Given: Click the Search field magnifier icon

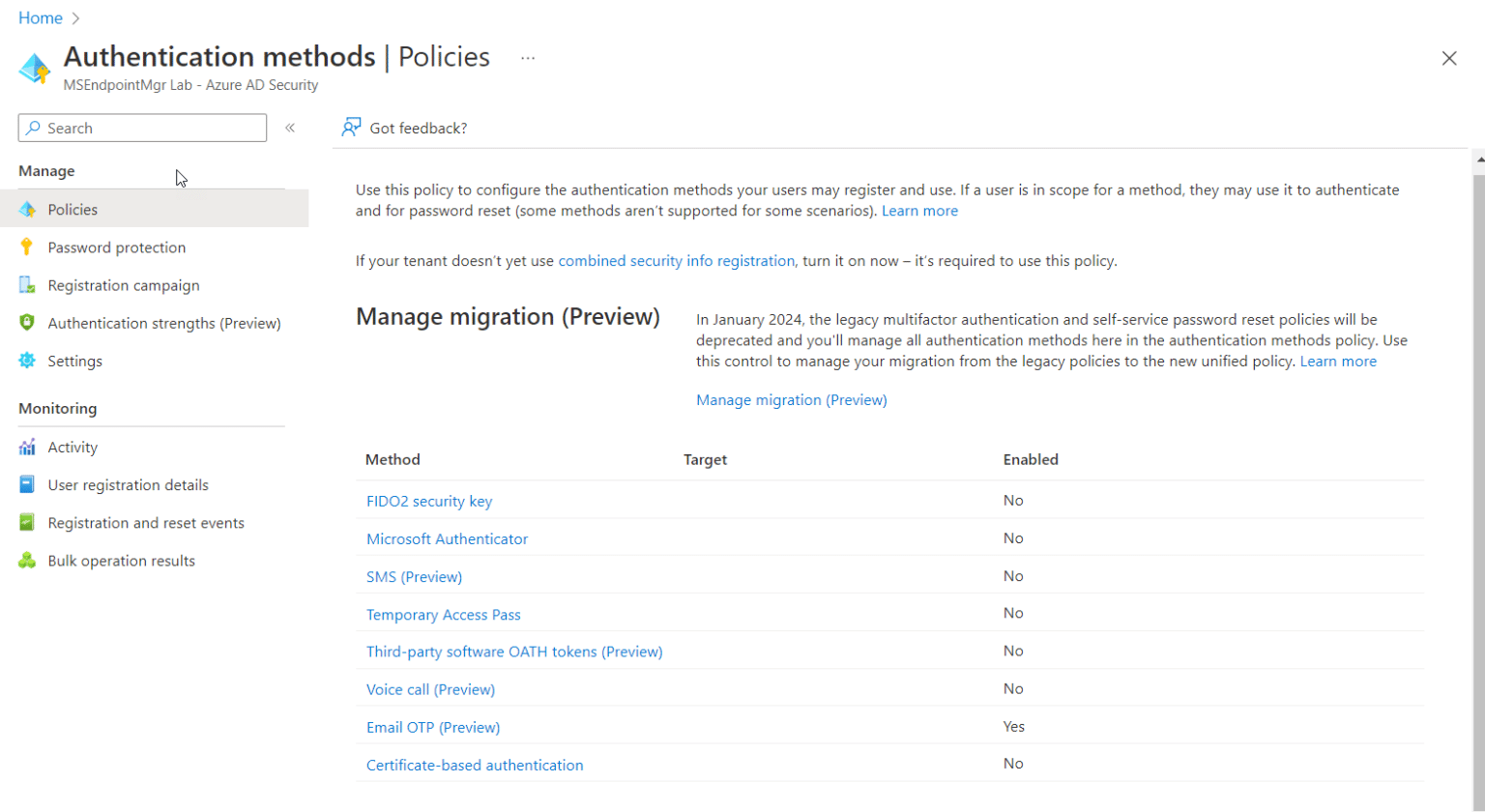Looking at the screenshot, I should (x=31, y=127).
